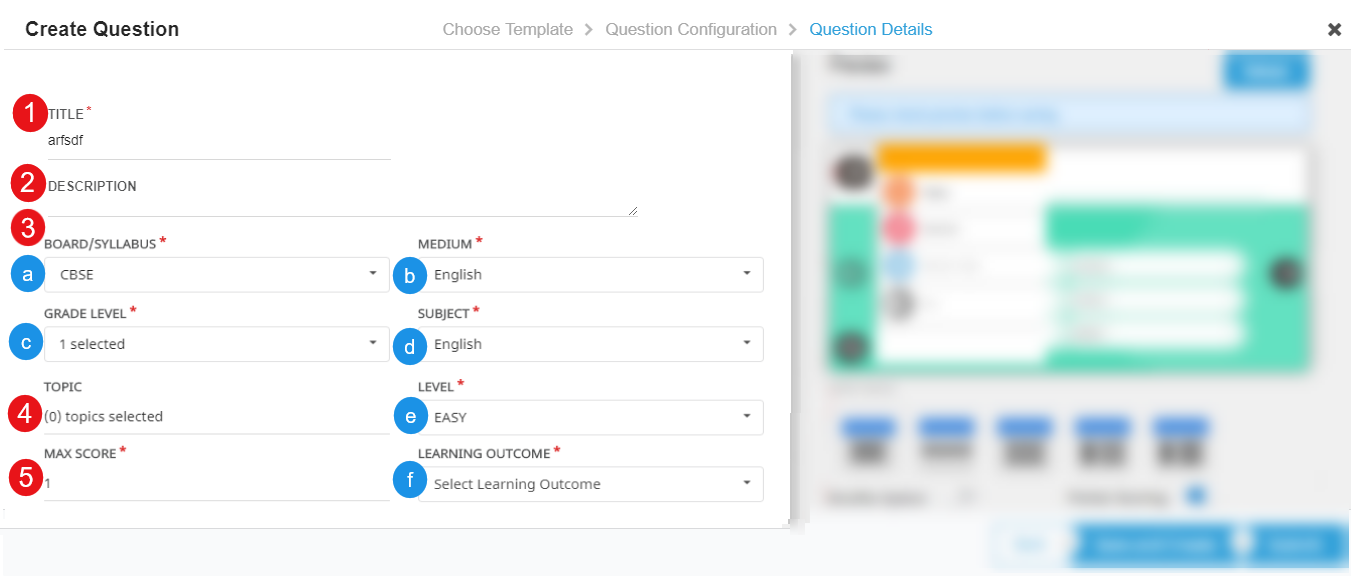Focus the Title text field

[x=218, y=141]
